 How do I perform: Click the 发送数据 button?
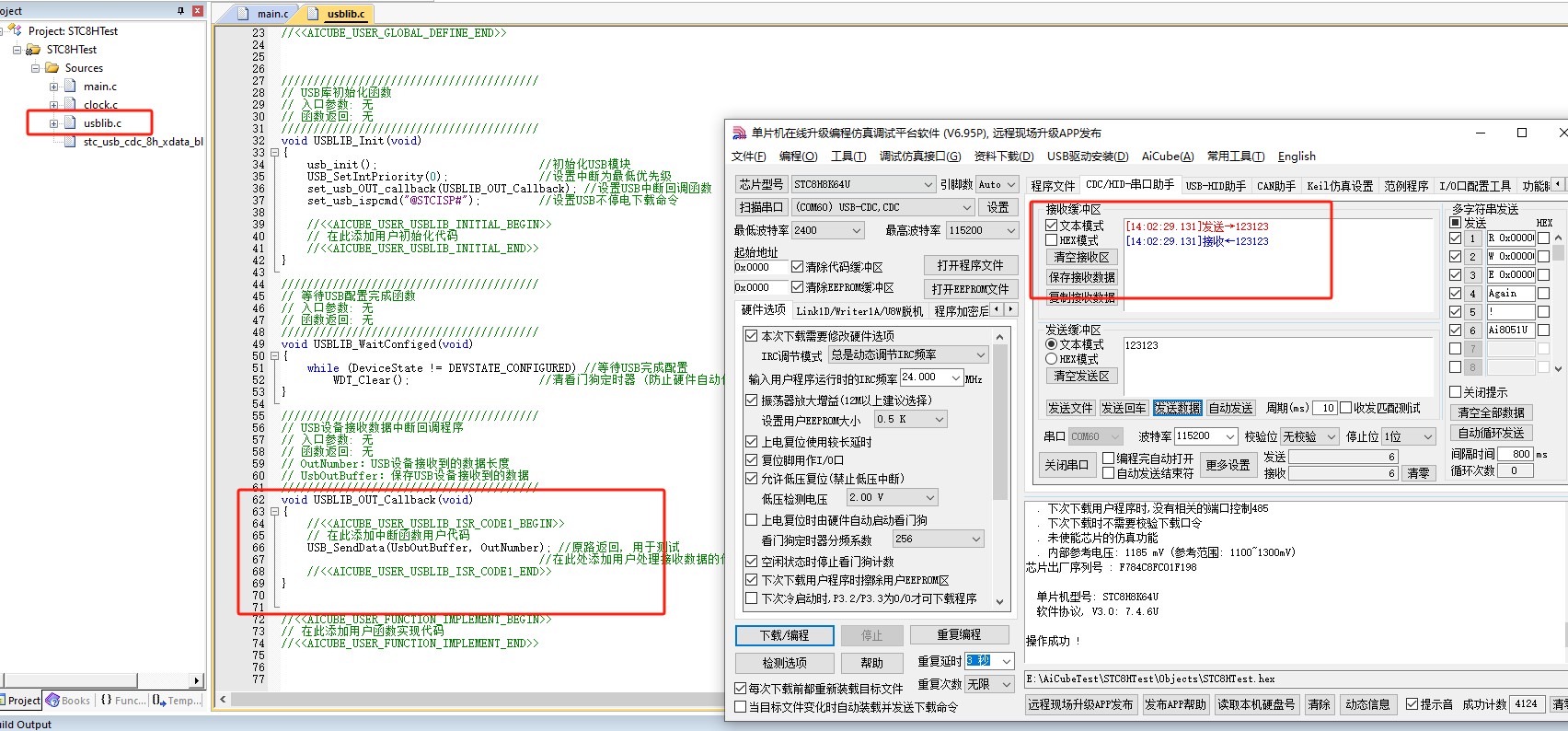pos(1177,408)
